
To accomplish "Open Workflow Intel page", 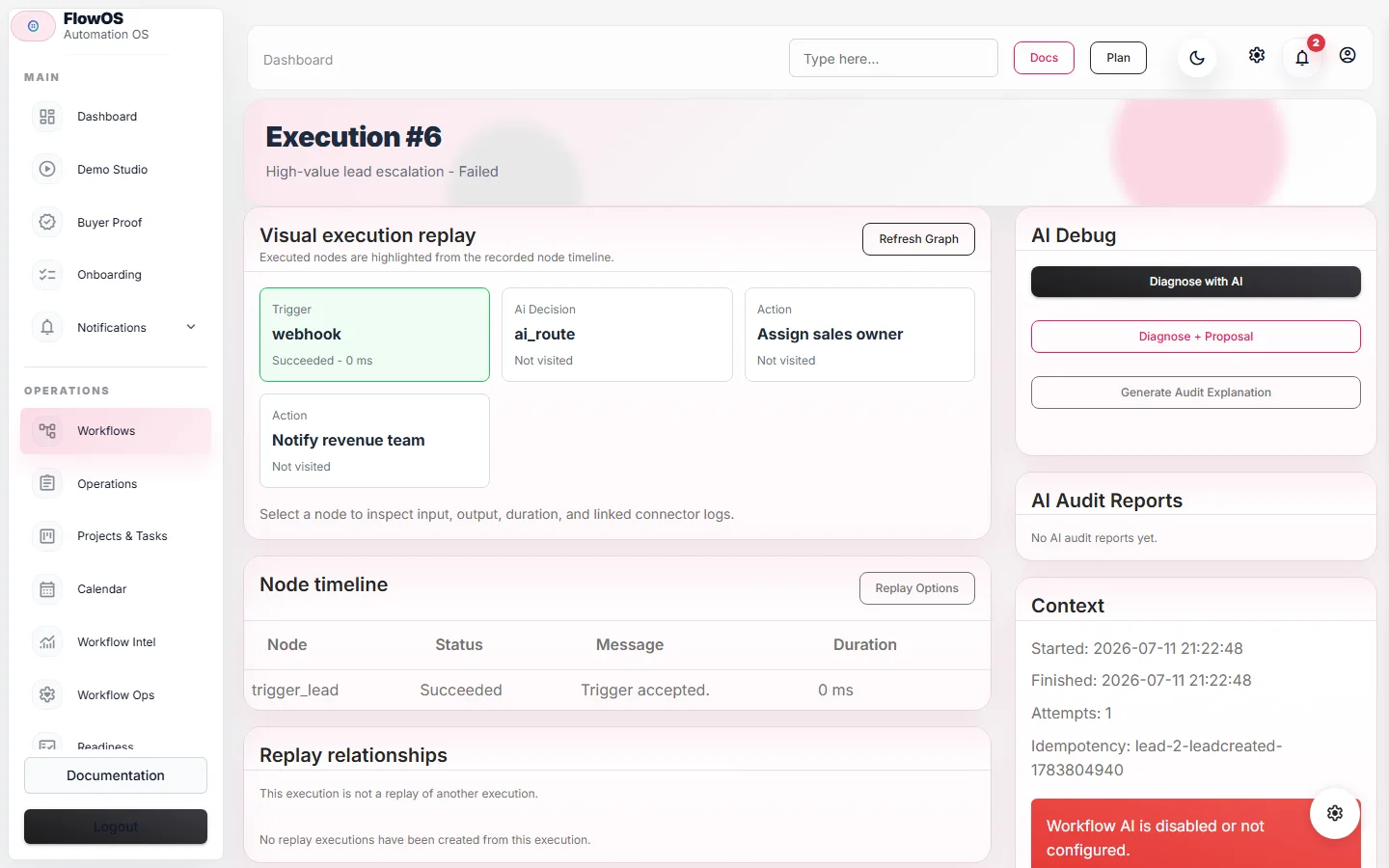I will pyautogui.click(x=116, y=642).
